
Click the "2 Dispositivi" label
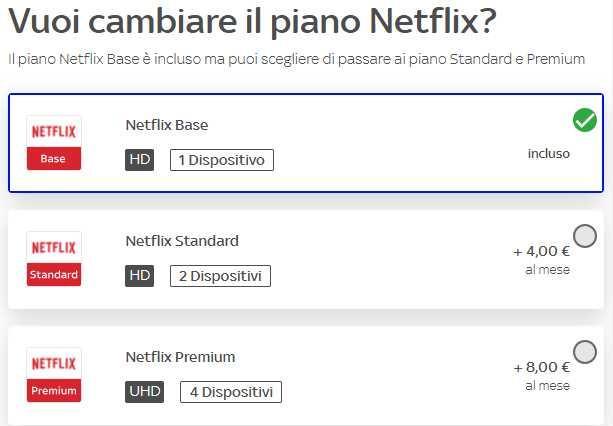click(220, 275)
